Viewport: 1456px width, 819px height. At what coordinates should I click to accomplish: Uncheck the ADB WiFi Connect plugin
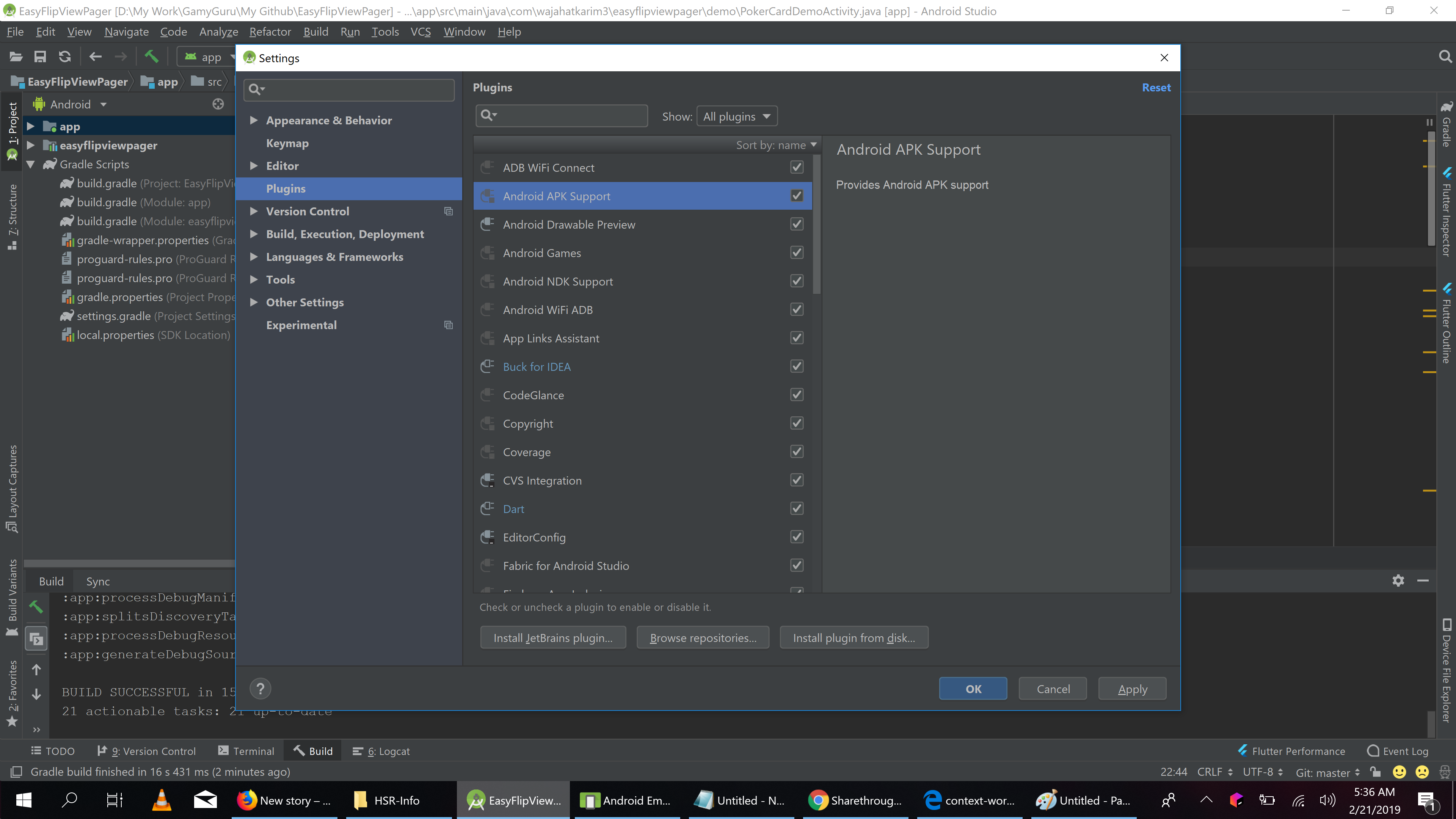click(796, 167)
